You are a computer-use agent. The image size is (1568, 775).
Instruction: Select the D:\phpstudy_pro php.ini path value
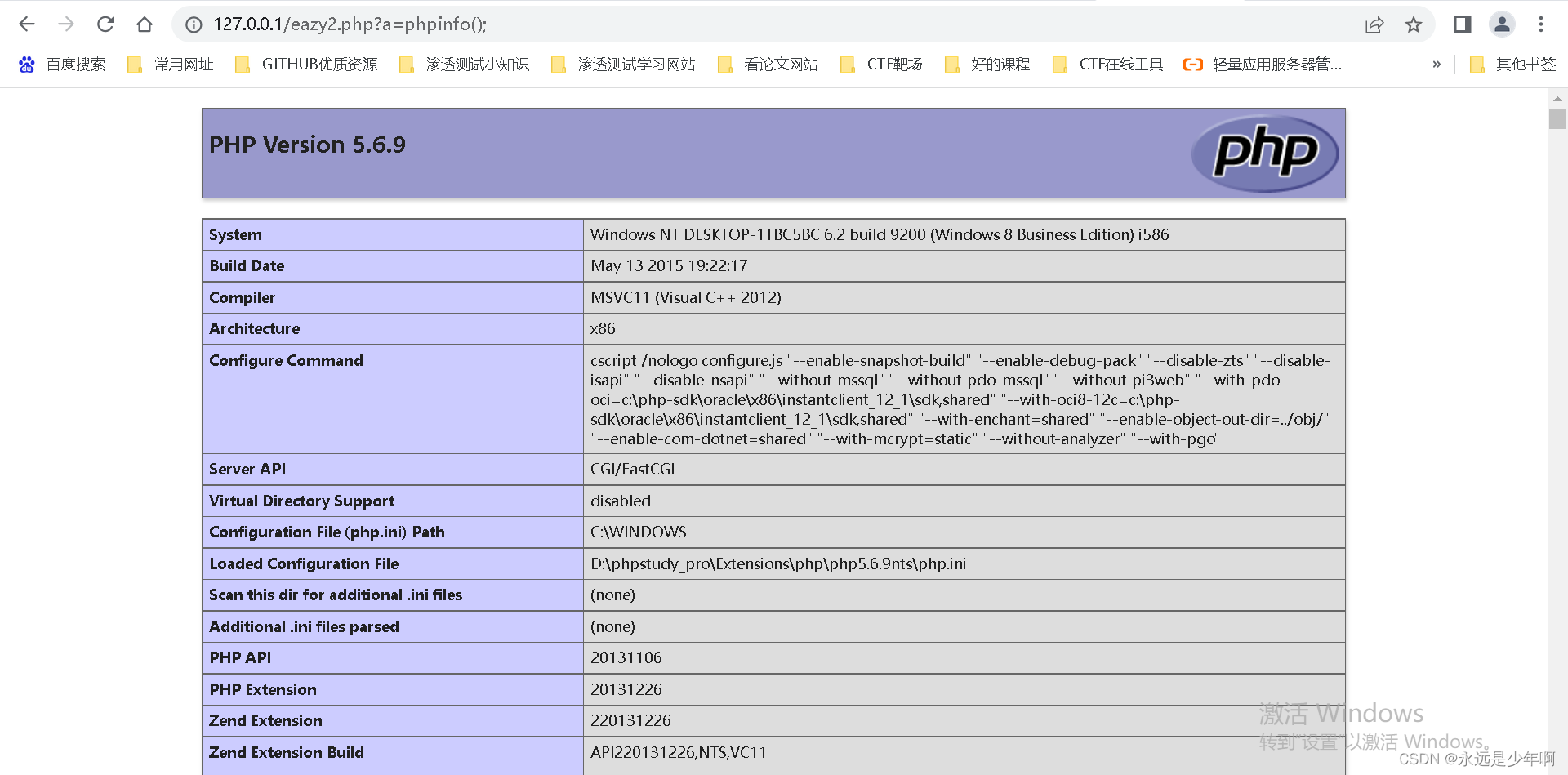pos(778,564)
